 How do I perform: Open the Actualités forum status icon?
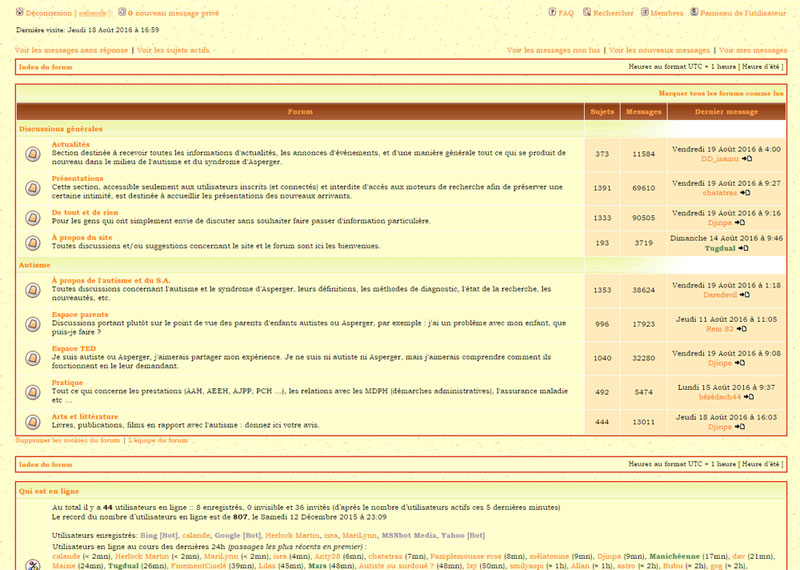pos(33,154)
